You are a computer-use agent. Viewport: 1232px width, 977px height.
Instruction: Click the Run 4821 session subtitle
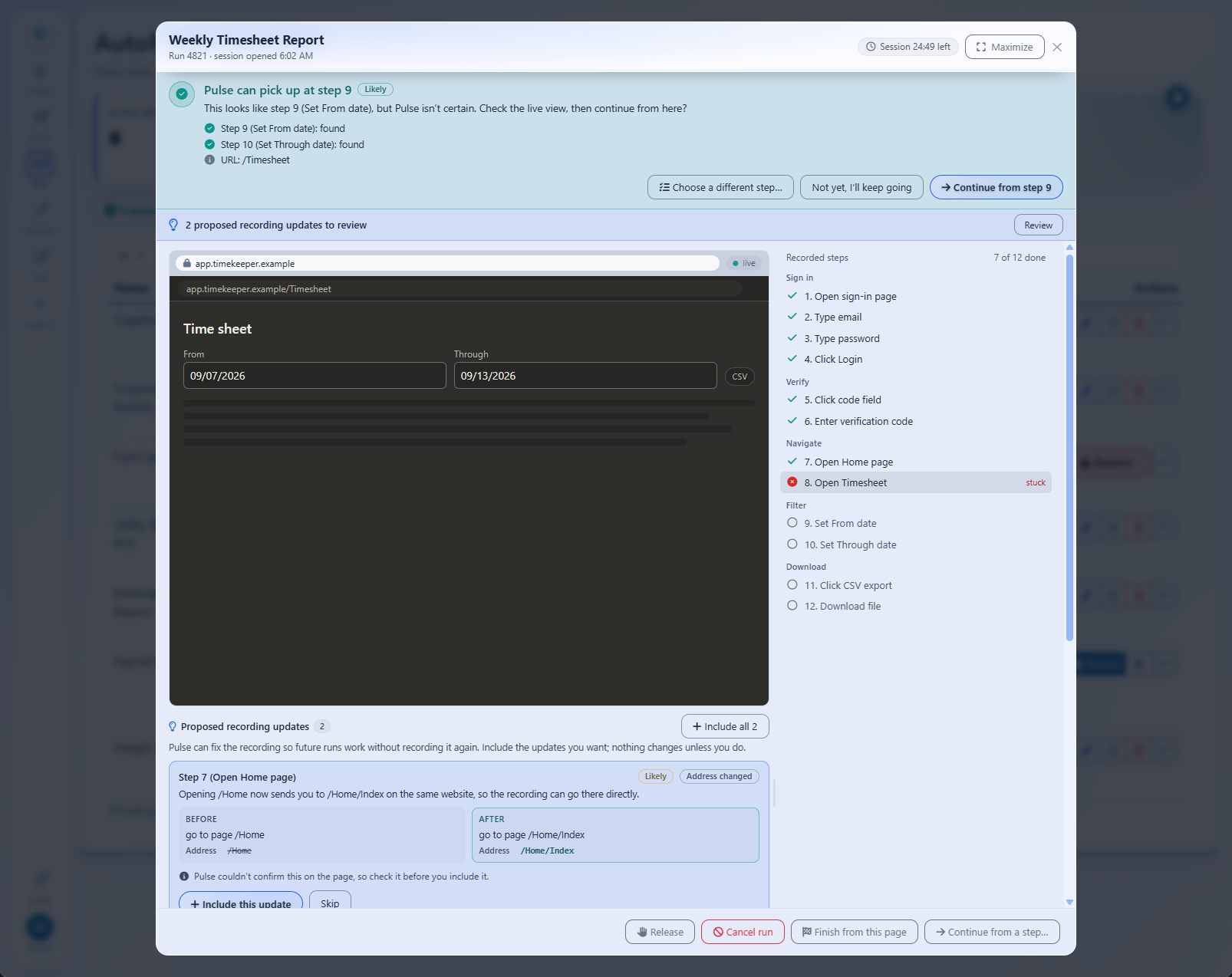(x=241, y=56)
